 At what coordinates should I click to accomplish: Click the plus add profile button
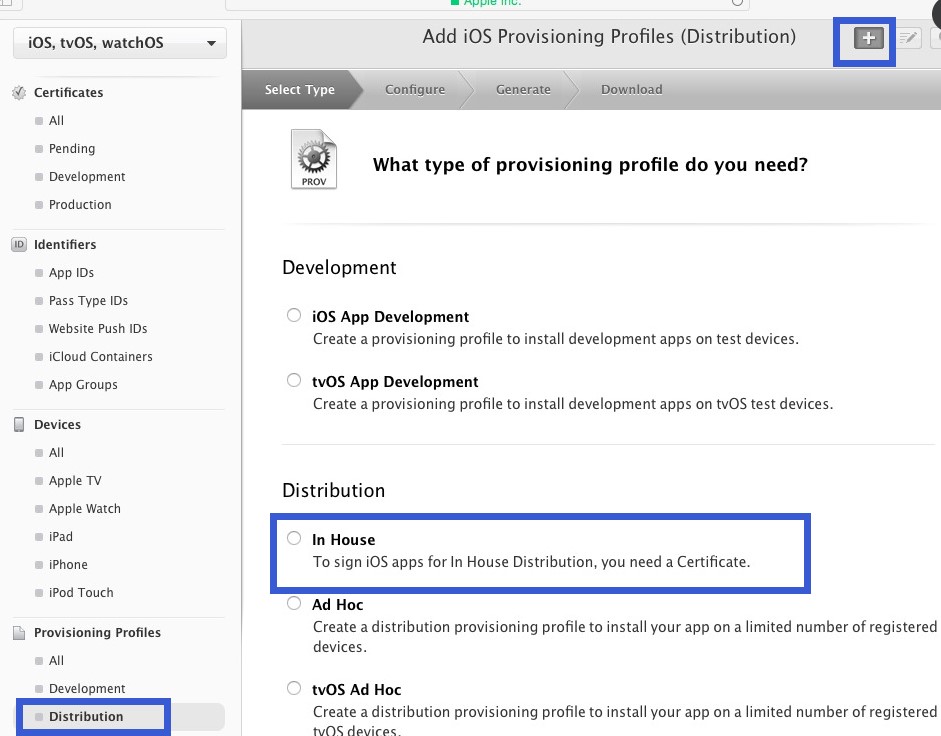868,38
